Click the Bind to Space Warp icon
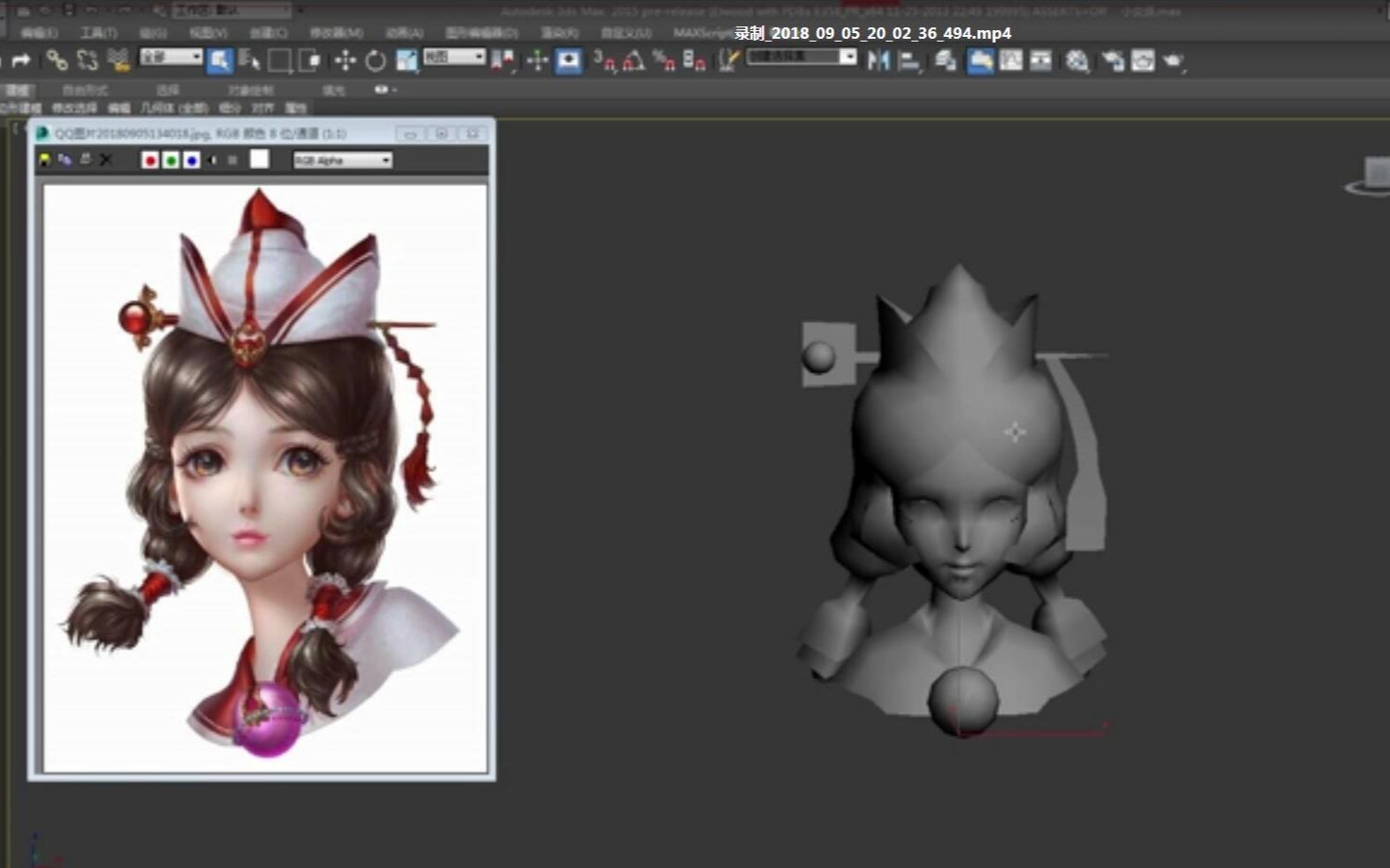1390x868 pixels. [117, 60]
